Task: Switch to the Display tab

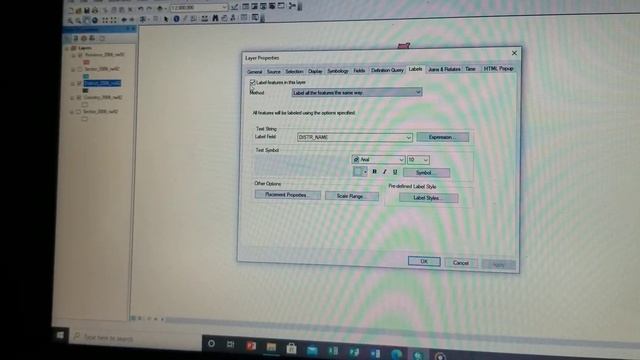Action: 315,71
